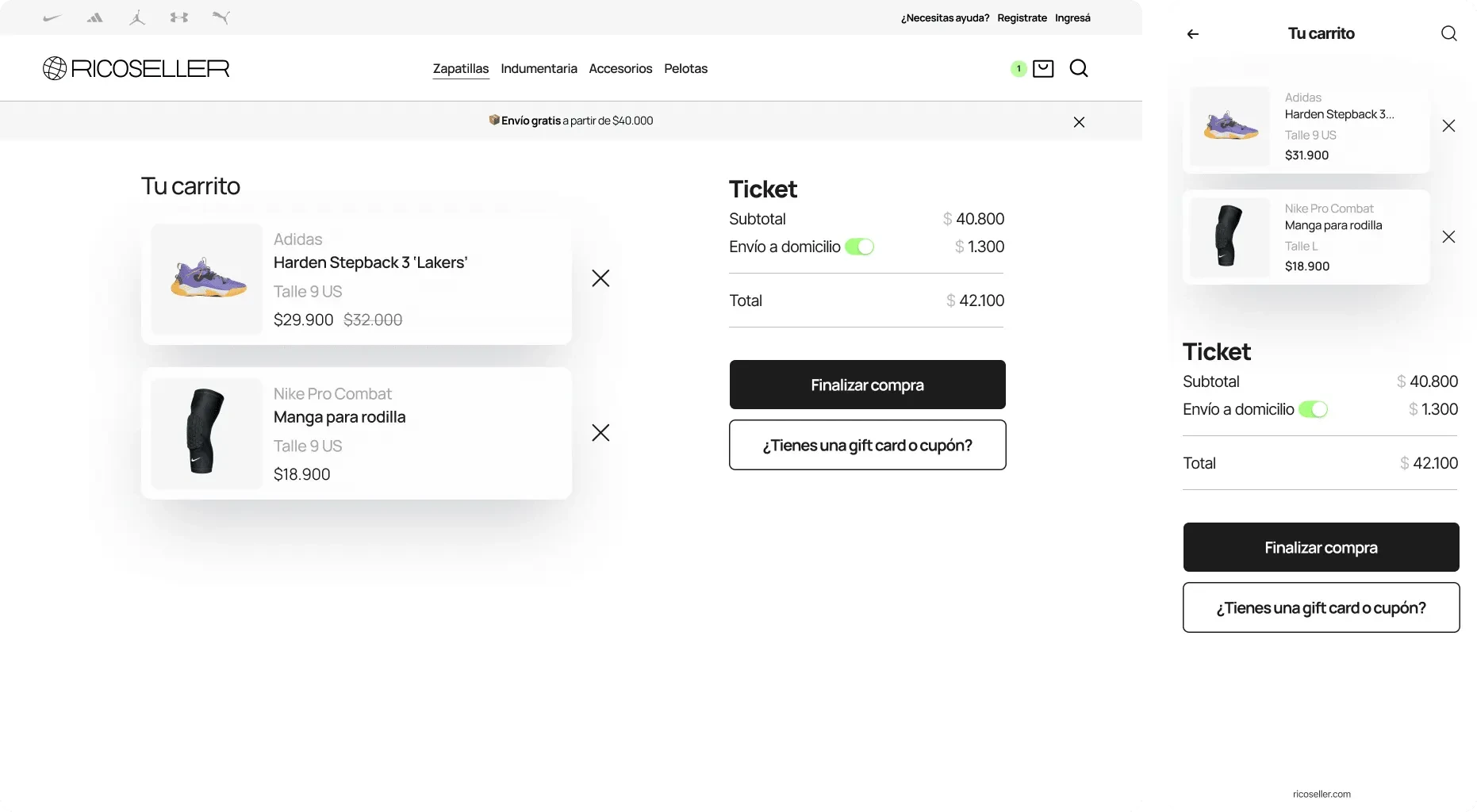Click the Nike swoosh brand icon

(x=52, y=17)
